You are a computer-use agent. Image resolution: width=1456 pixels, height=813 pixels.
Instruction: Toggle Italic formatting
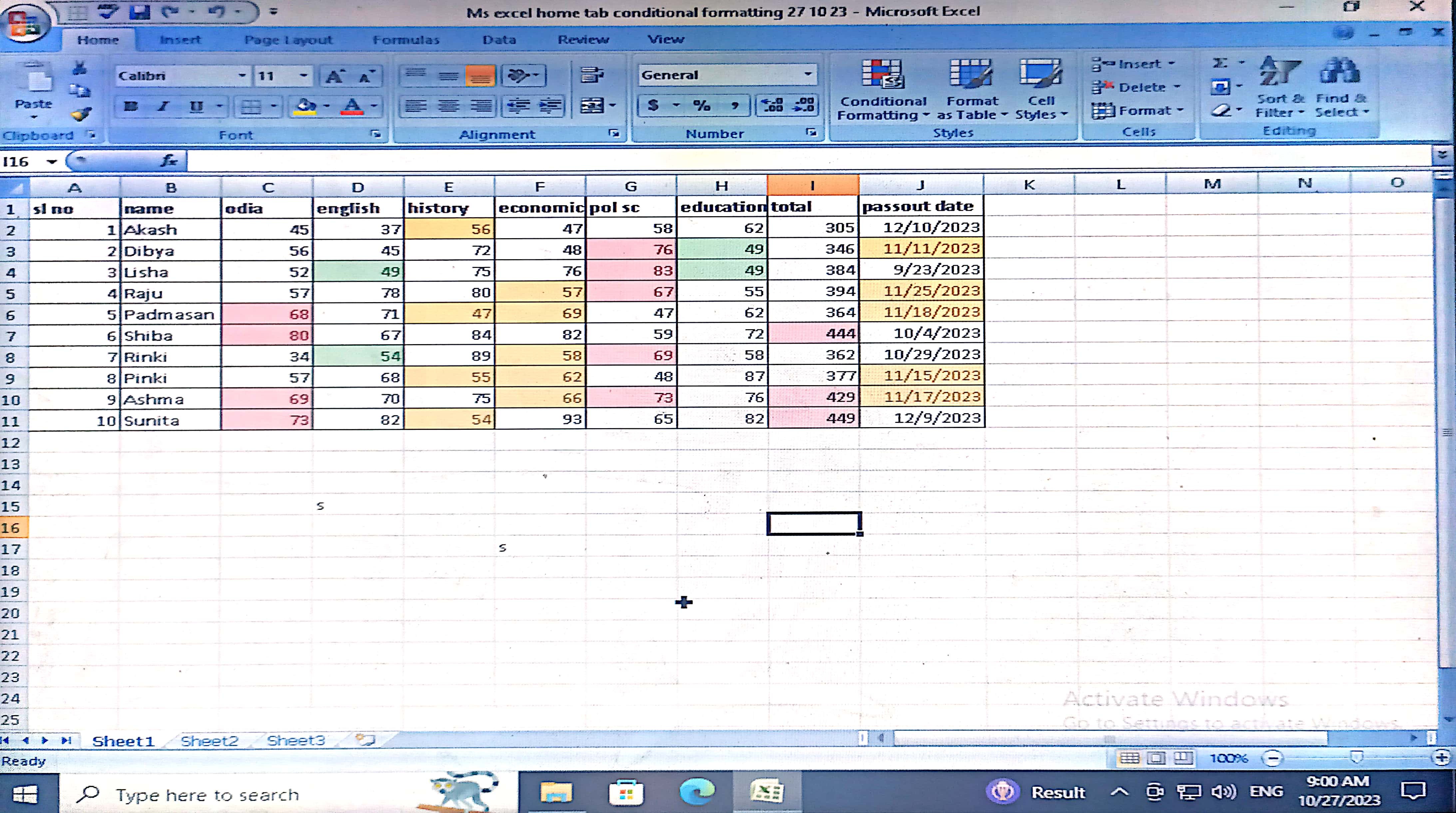tap(163, 106)
